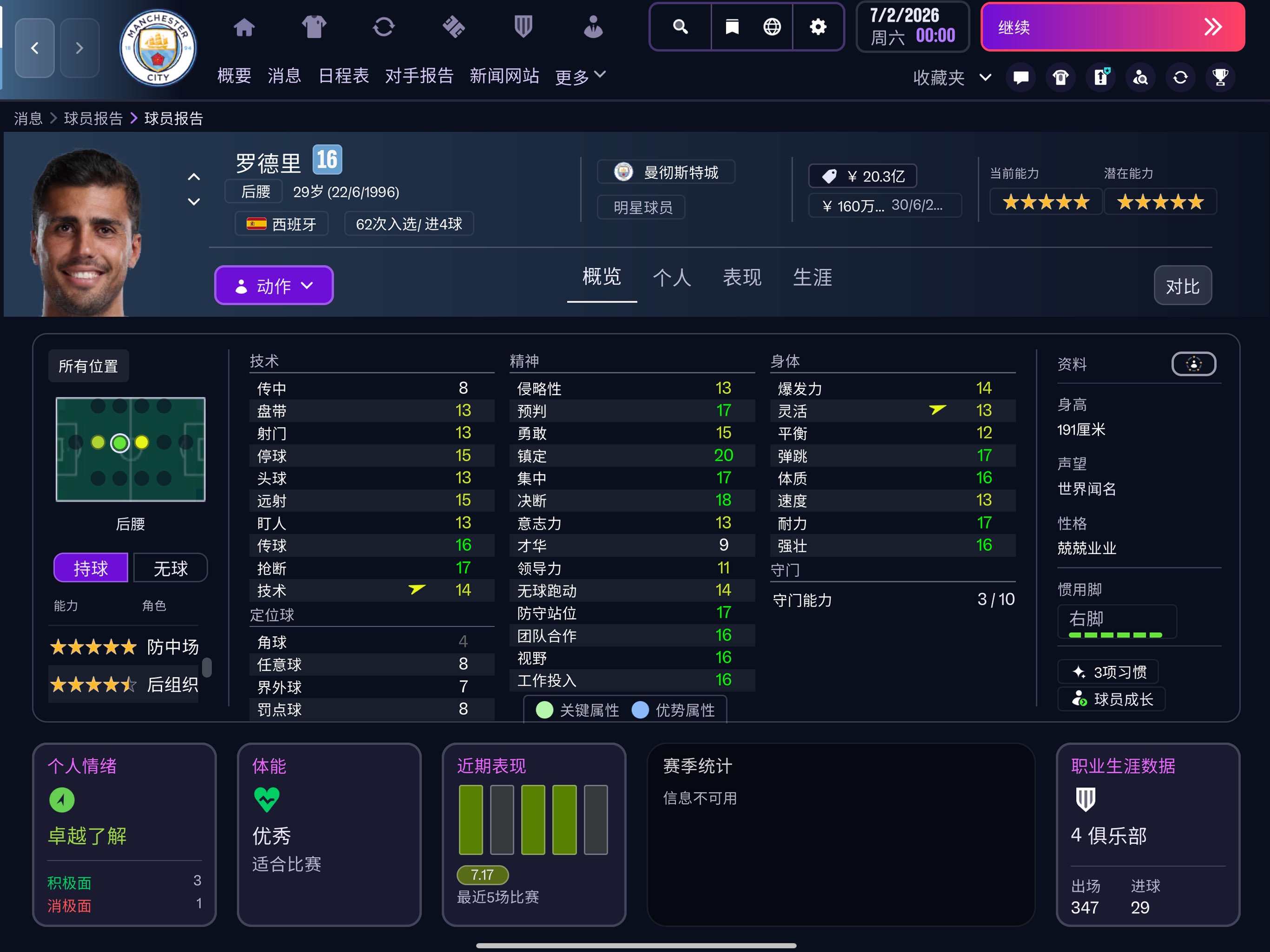Open the 消息 menu item

point(284,75)
